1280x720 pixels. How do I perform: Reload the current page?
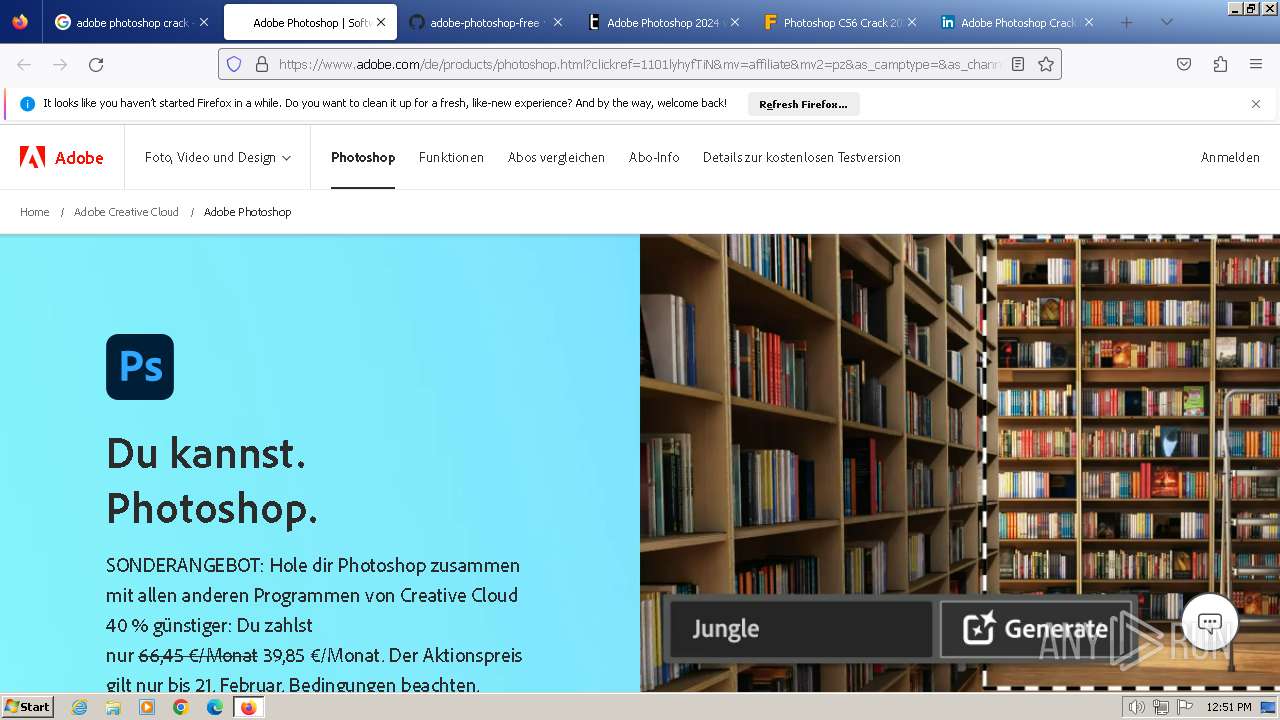point(96,64)
